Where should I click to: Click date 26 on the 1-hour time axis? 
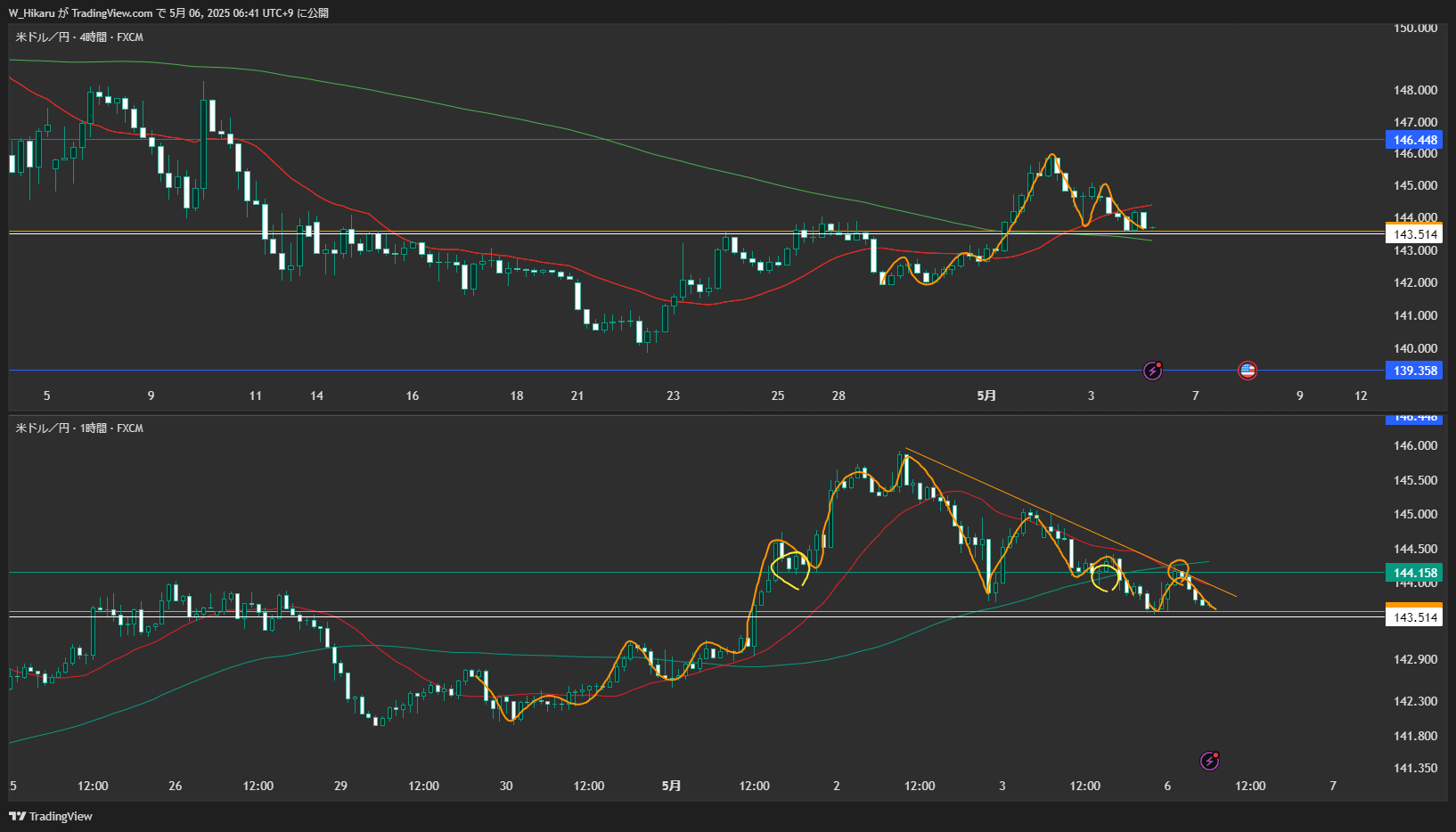(176, 786)
